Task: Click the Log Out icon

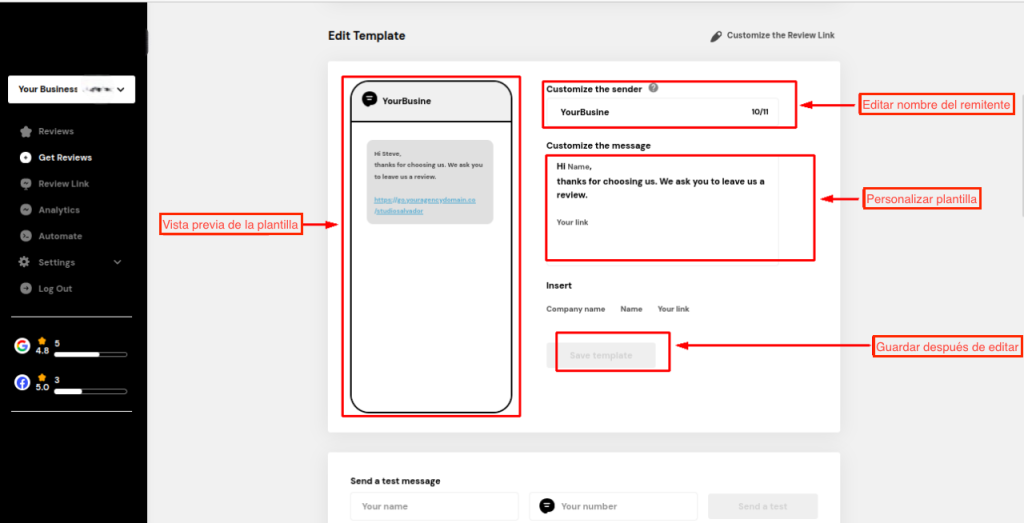Action: click(x=26, y=289)
